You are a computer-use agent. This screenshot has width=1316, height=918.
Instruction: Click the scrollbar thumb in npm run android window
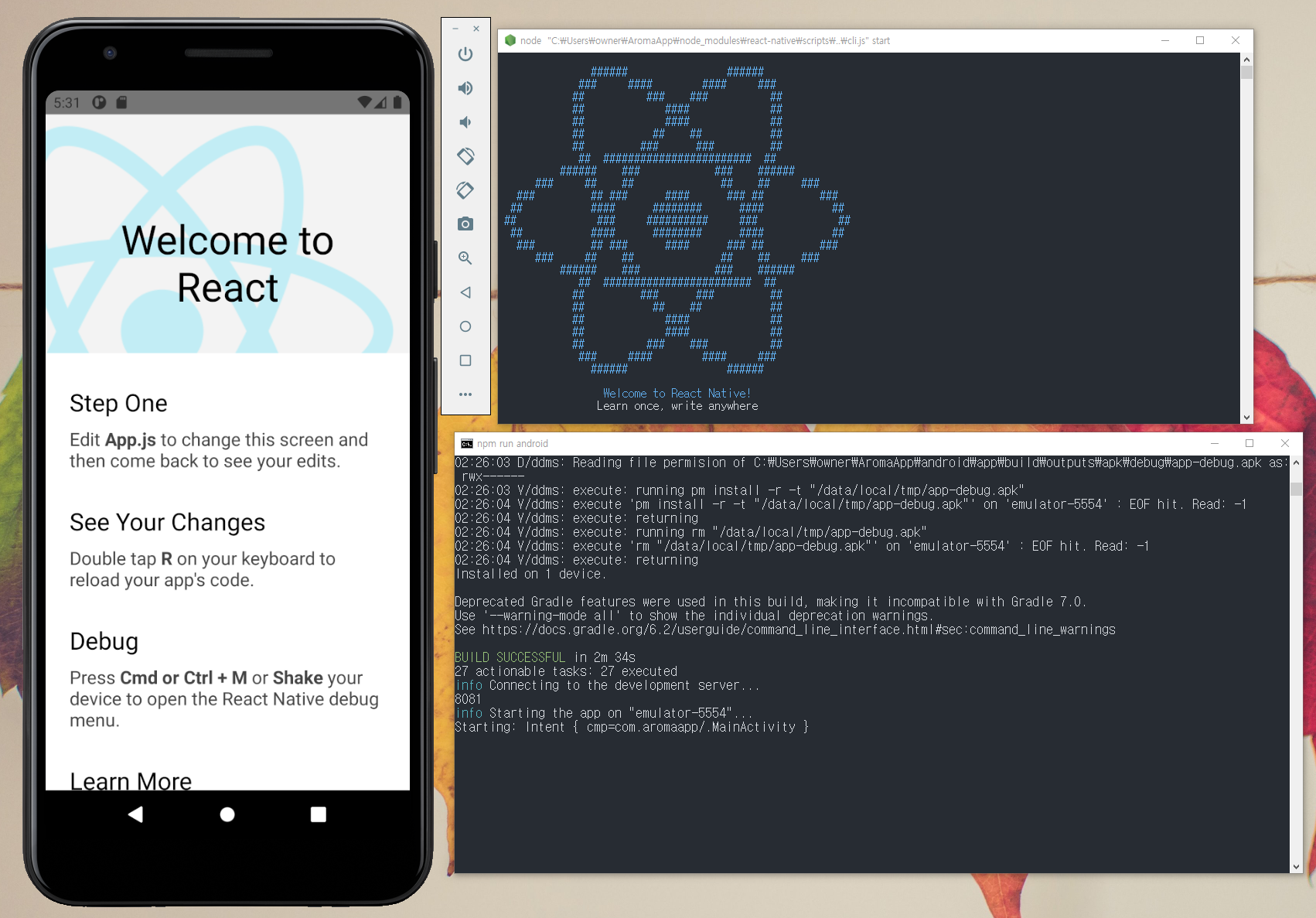coord(1297,489)
